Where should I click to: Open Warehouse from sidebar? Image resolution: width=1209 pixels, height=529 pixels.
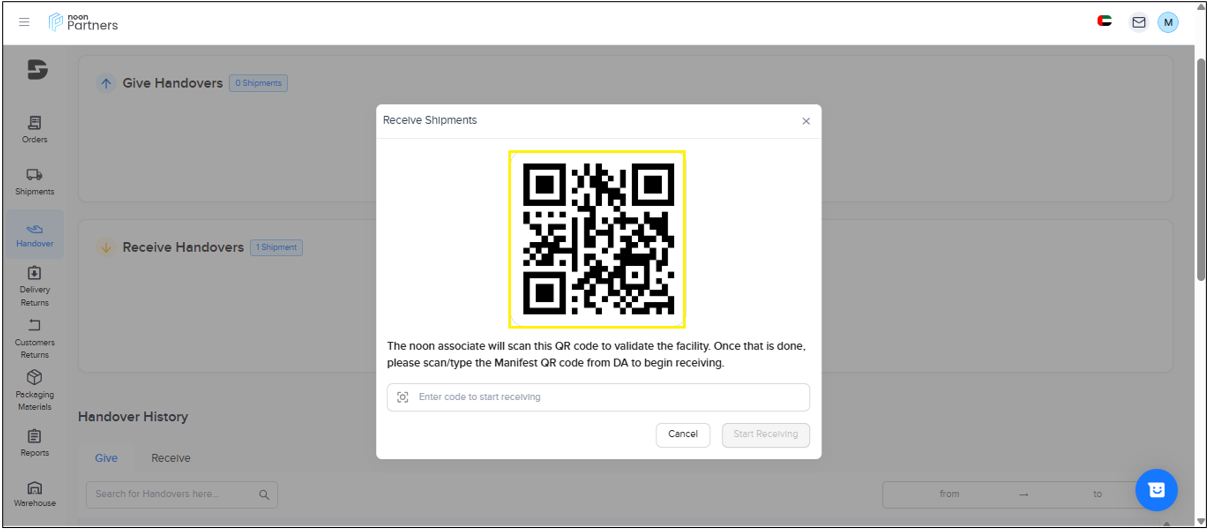point(35,493)
